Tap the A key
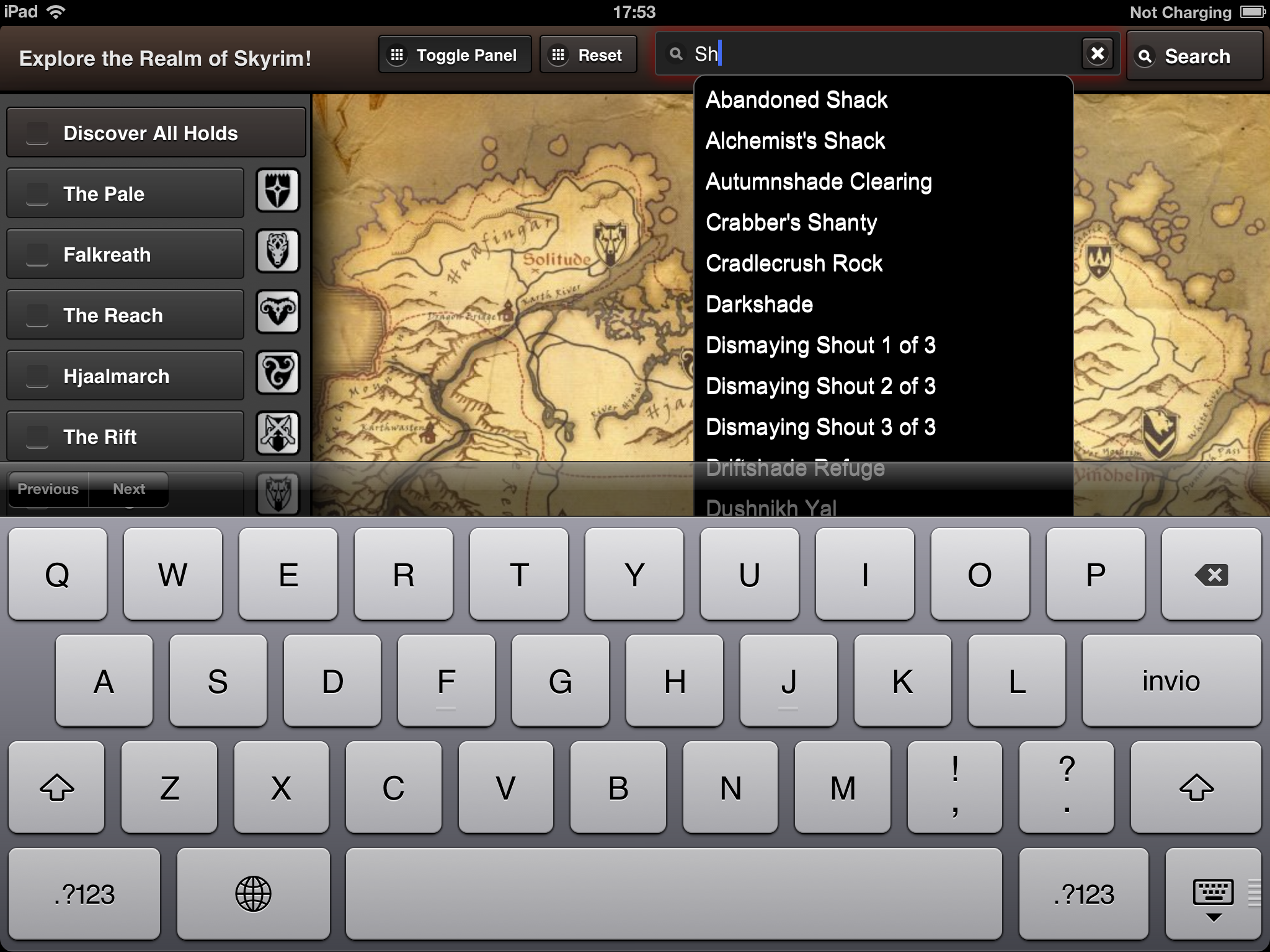The width and height of the screenshot is (1270, 952). [x=104, y=681]
